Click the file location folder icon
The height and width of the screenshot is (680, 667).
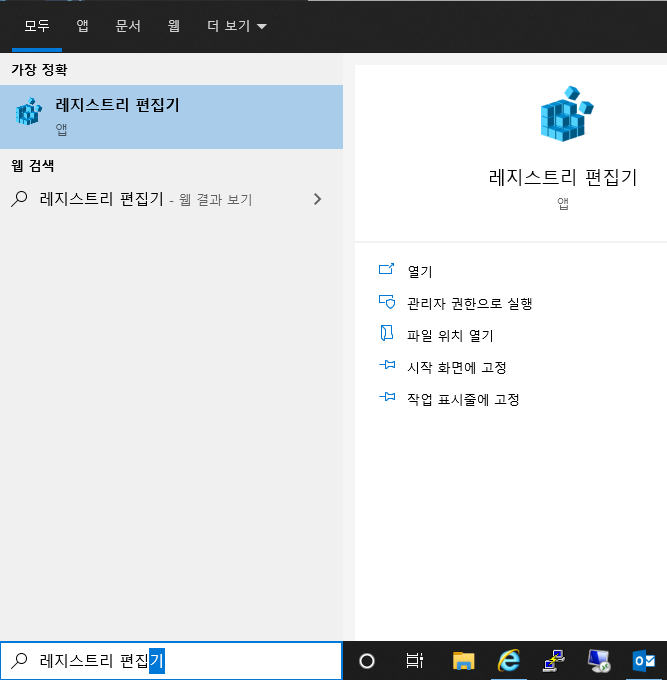coord(386,333)
